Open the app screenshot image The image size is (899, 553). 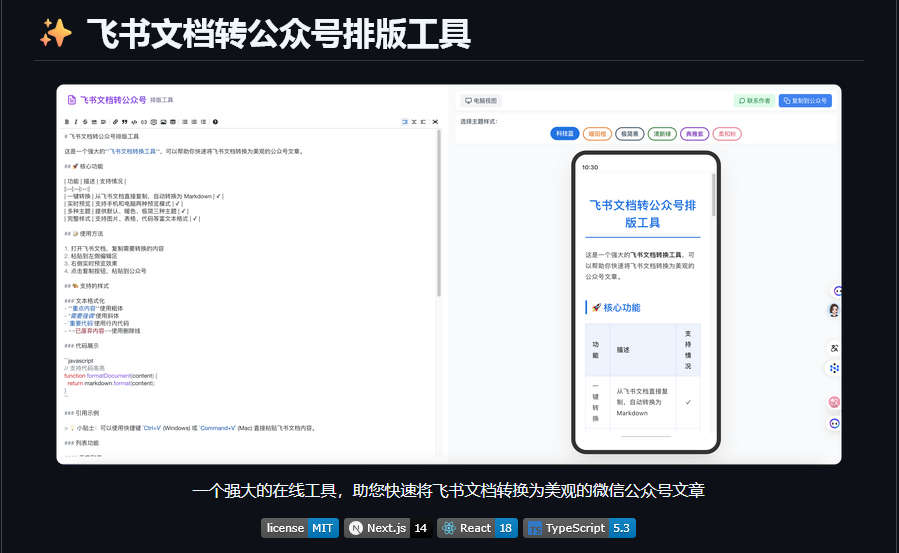(x=449, y=274)
